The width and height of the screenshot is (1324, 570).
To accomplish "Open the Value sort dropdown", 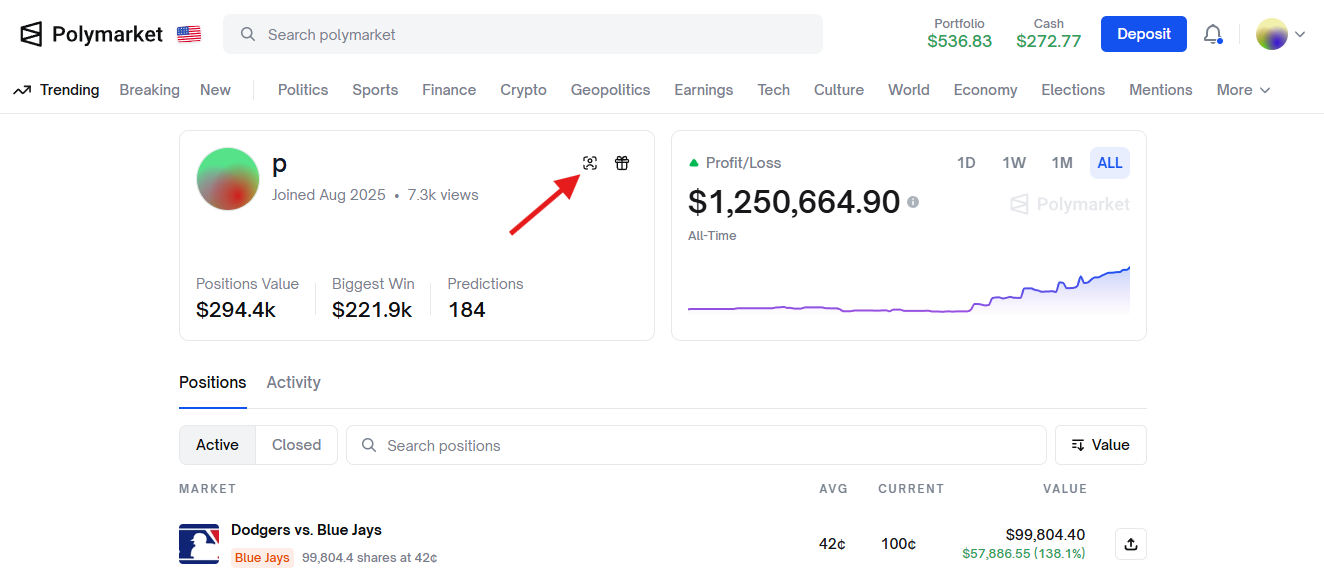I will pyautogui.click(x=1100, y=445).
